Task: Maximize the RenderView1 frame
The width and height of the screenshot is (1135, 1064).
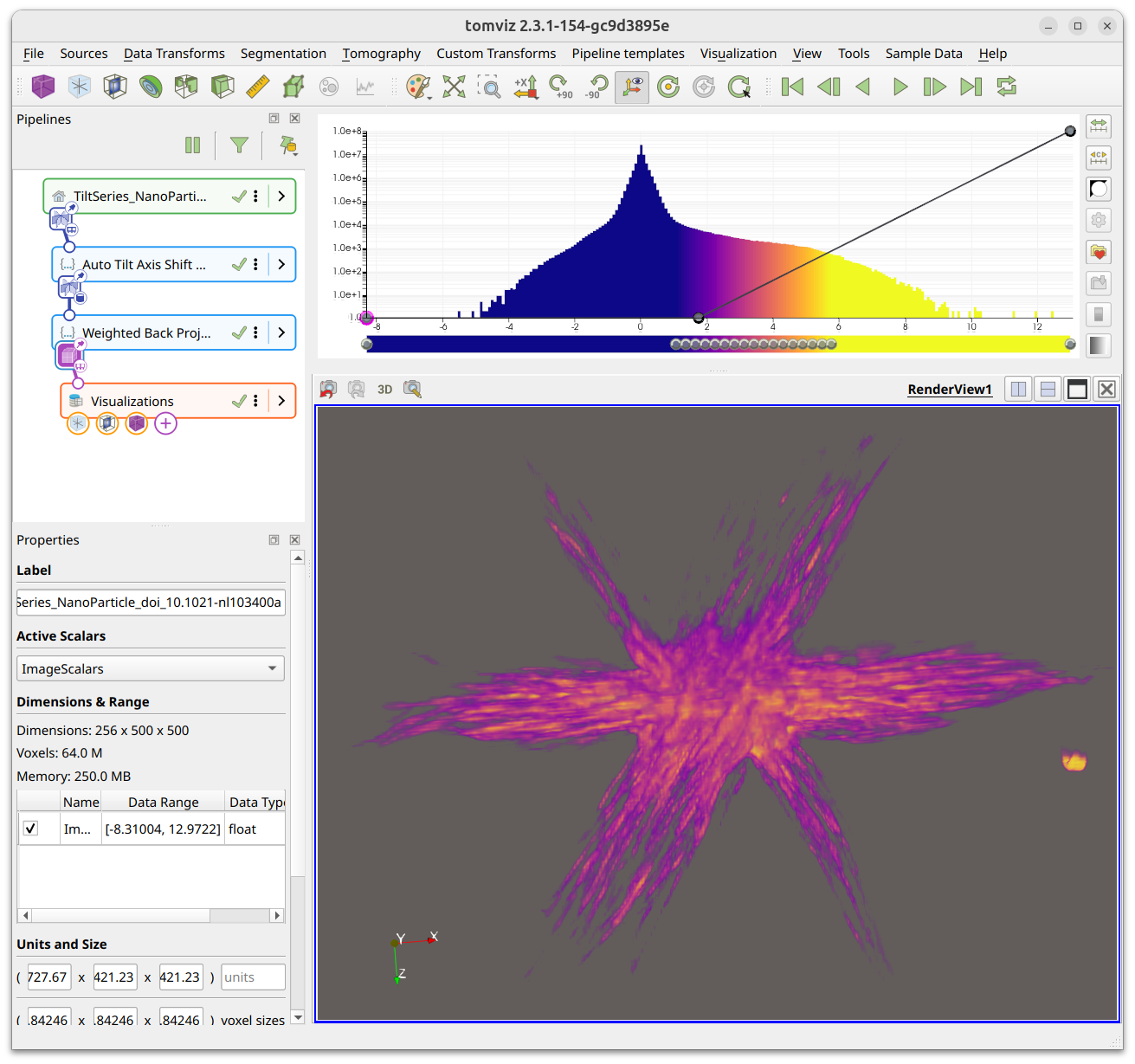Action: [x=1077, y=390]
